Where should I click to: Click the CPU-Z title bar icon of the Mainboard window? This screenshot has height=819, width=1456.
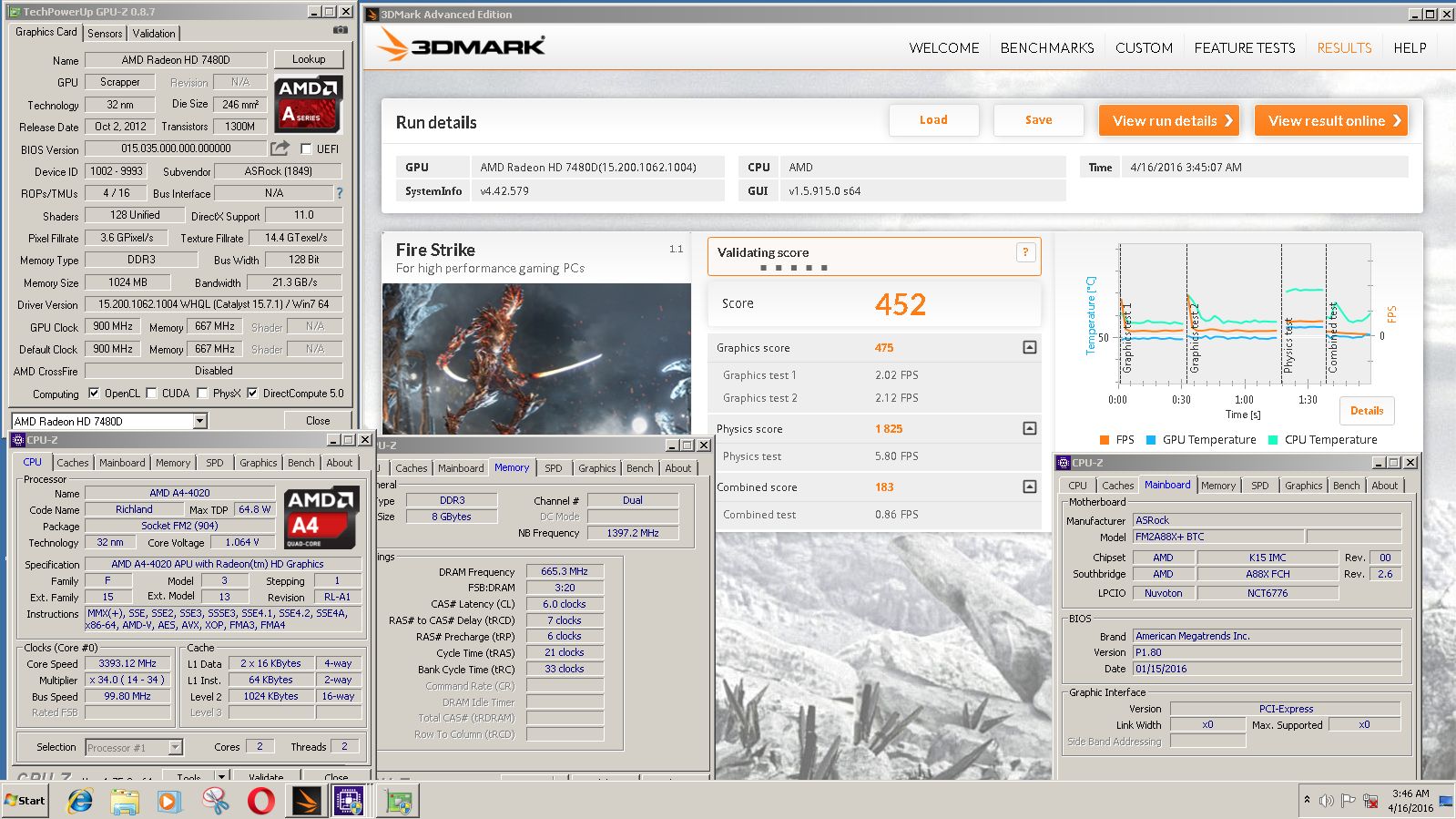point(1064,463)
